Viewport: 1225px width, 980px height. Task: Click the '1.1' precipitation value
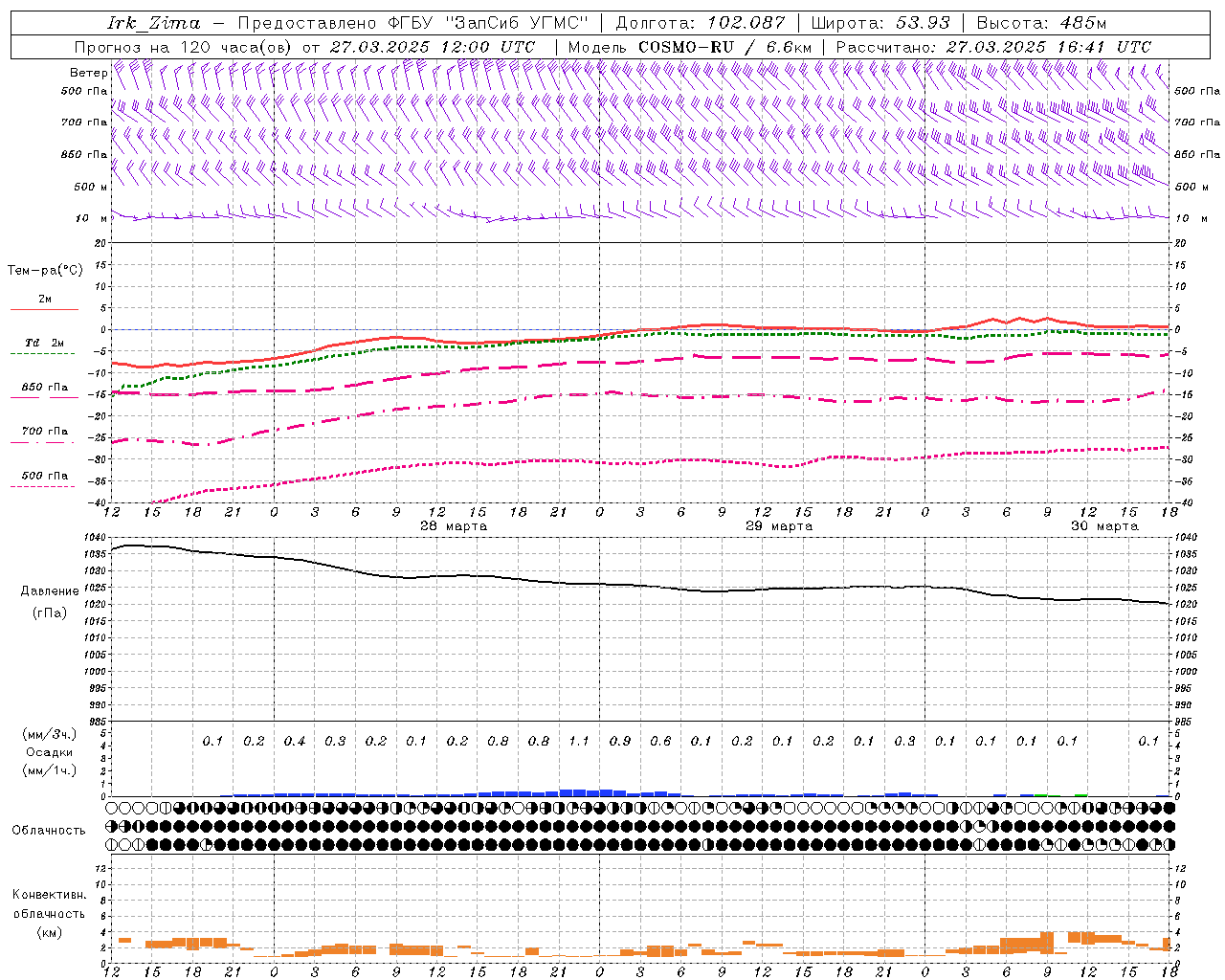[x=579, y=742]
